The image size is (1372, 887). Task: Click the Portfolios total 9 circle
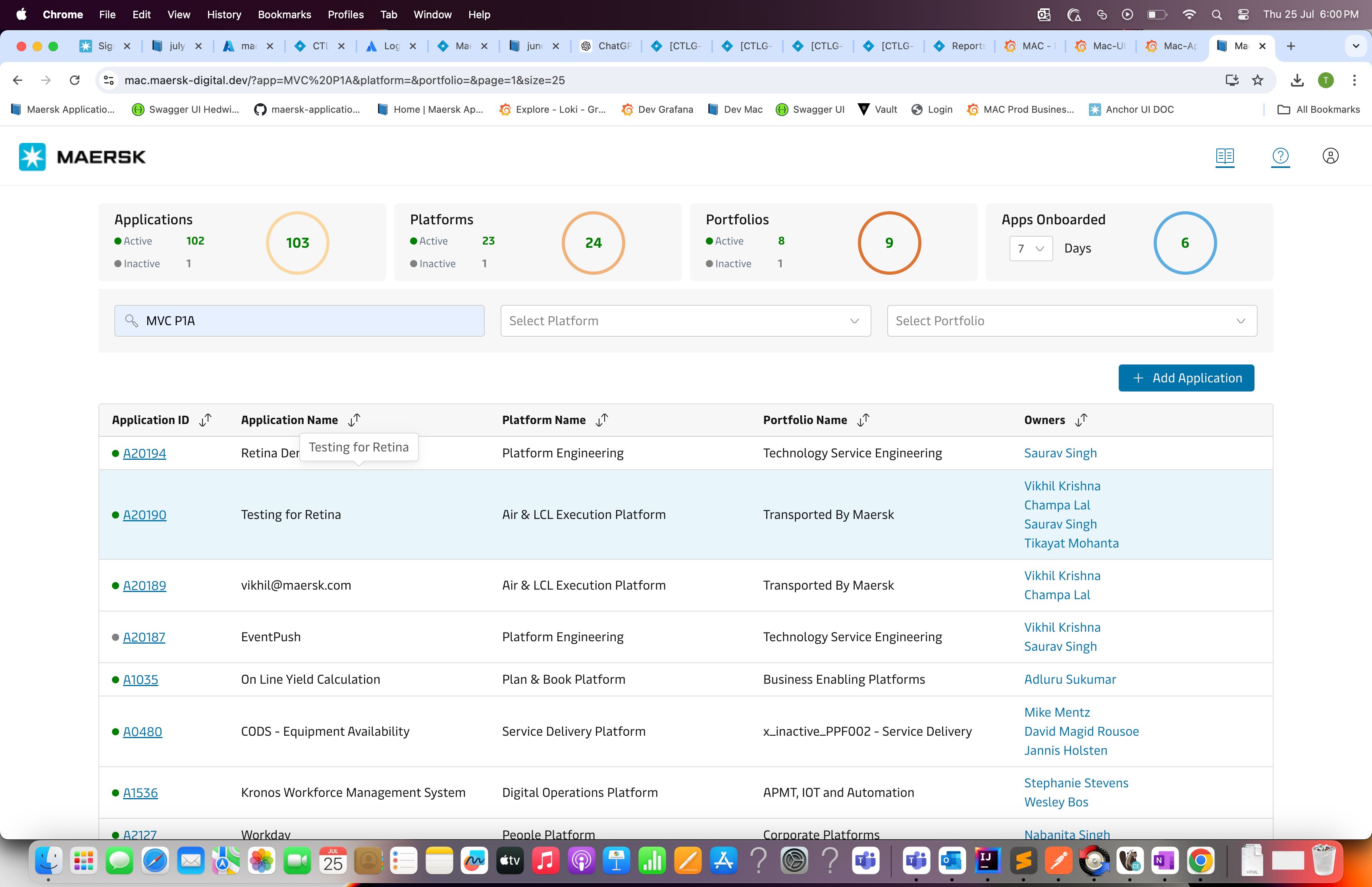click(890, 243)
